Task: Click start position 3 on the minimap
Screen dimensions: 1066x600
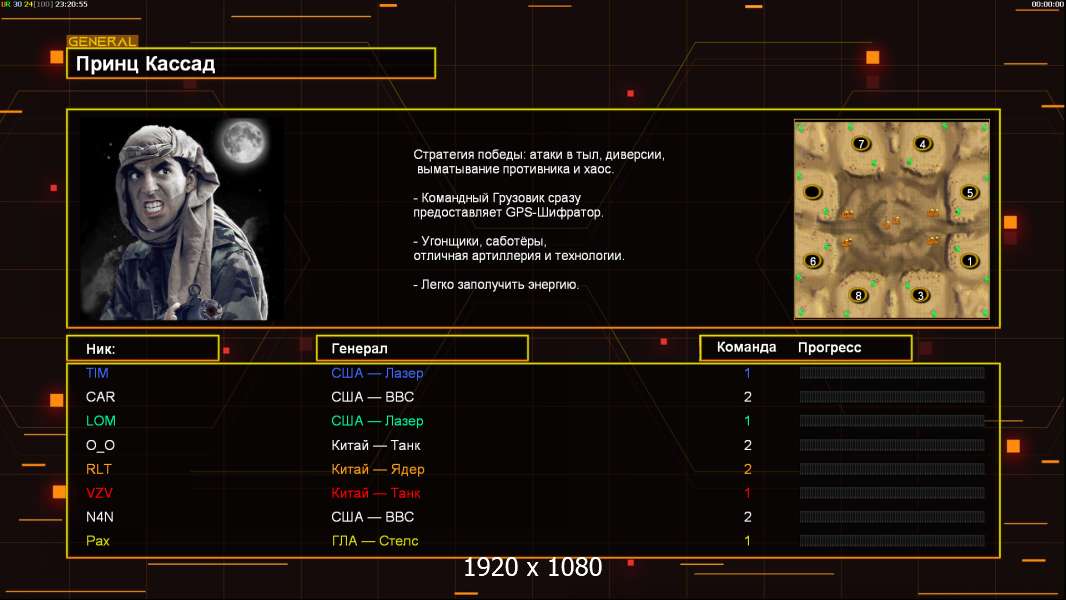Action: [921, 295]
